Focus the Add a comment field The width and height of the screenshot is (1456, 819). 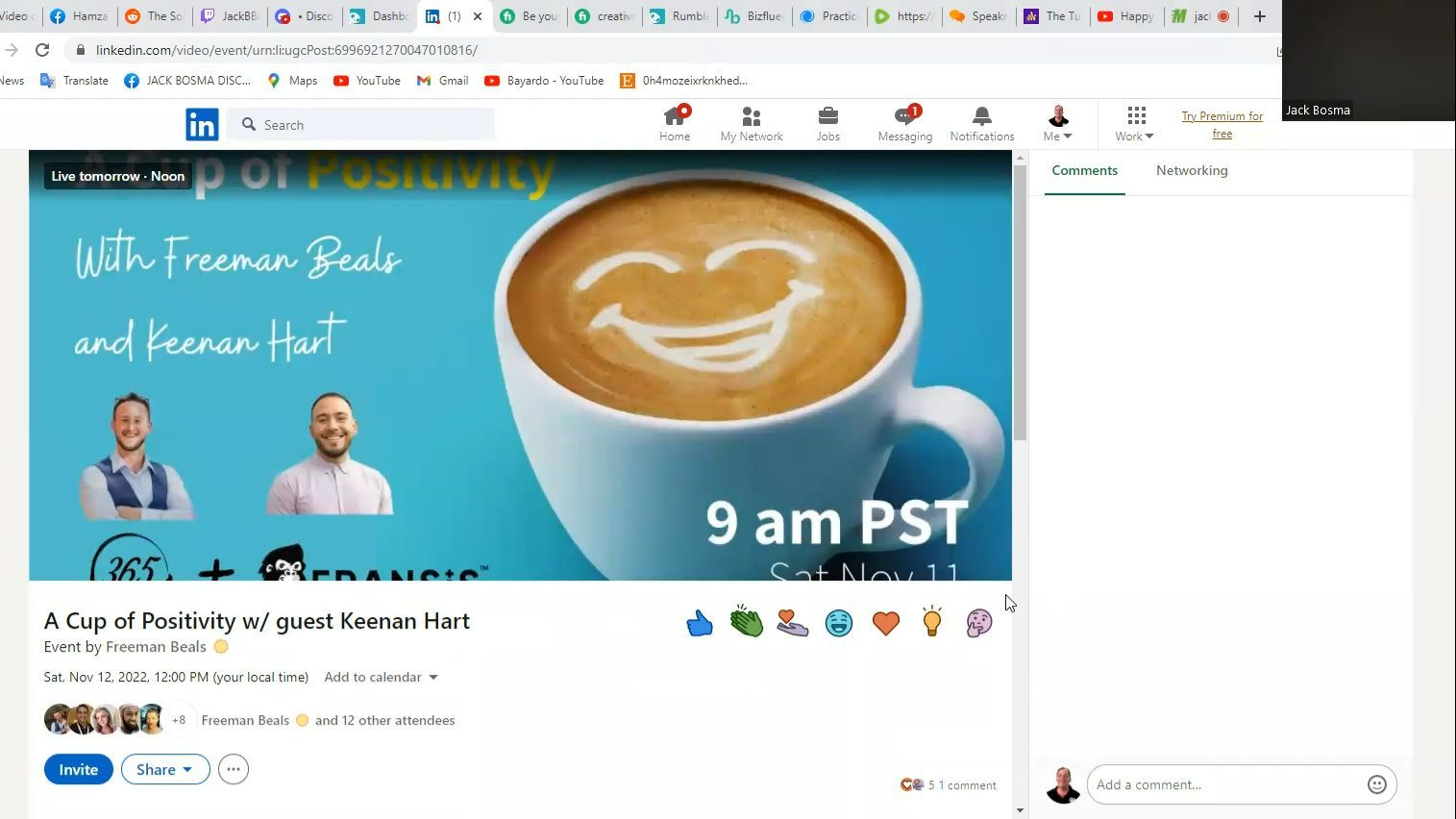click(x=1227, y=784)
